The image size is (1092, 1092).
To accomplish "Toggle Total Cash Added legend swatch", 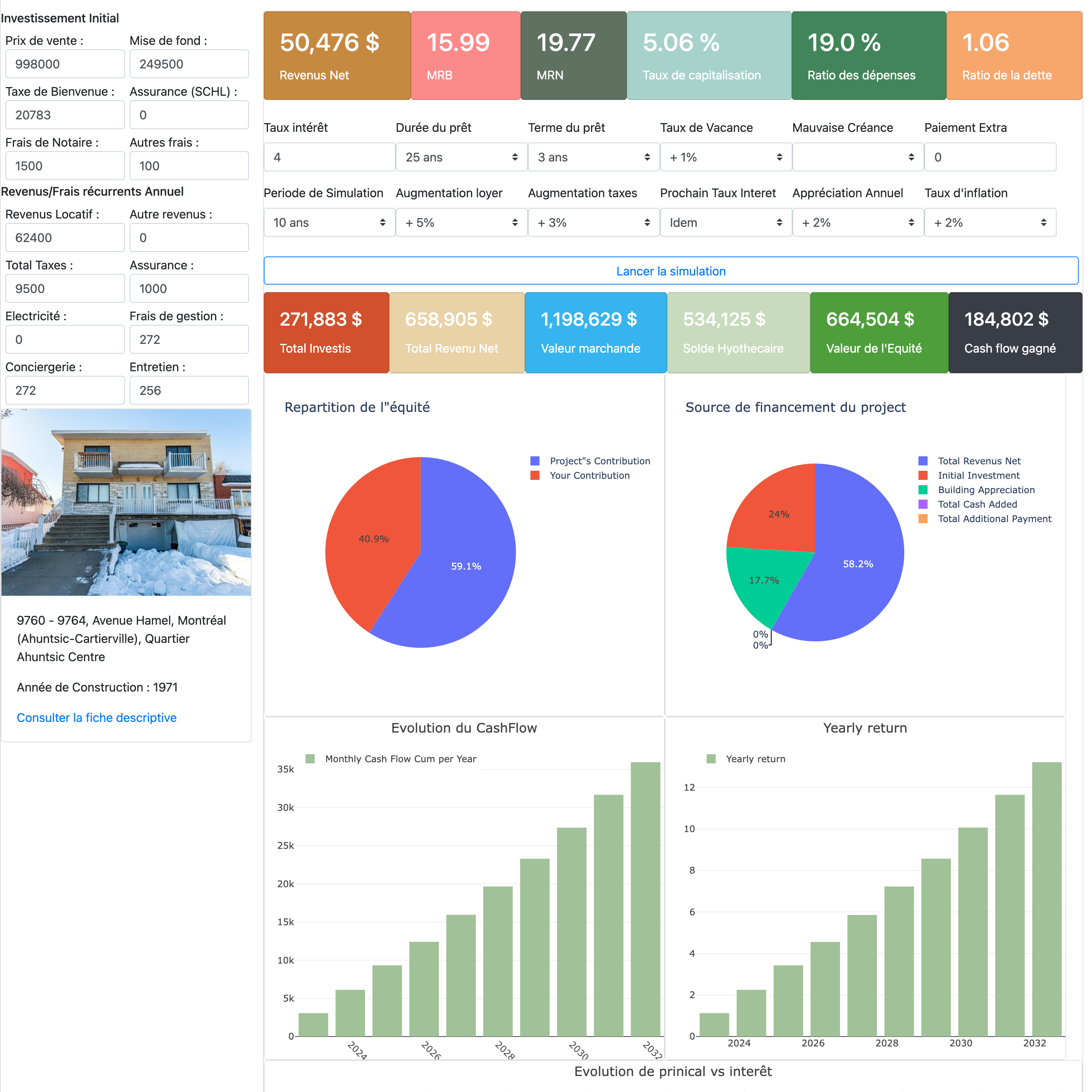I will coord(922,504).
